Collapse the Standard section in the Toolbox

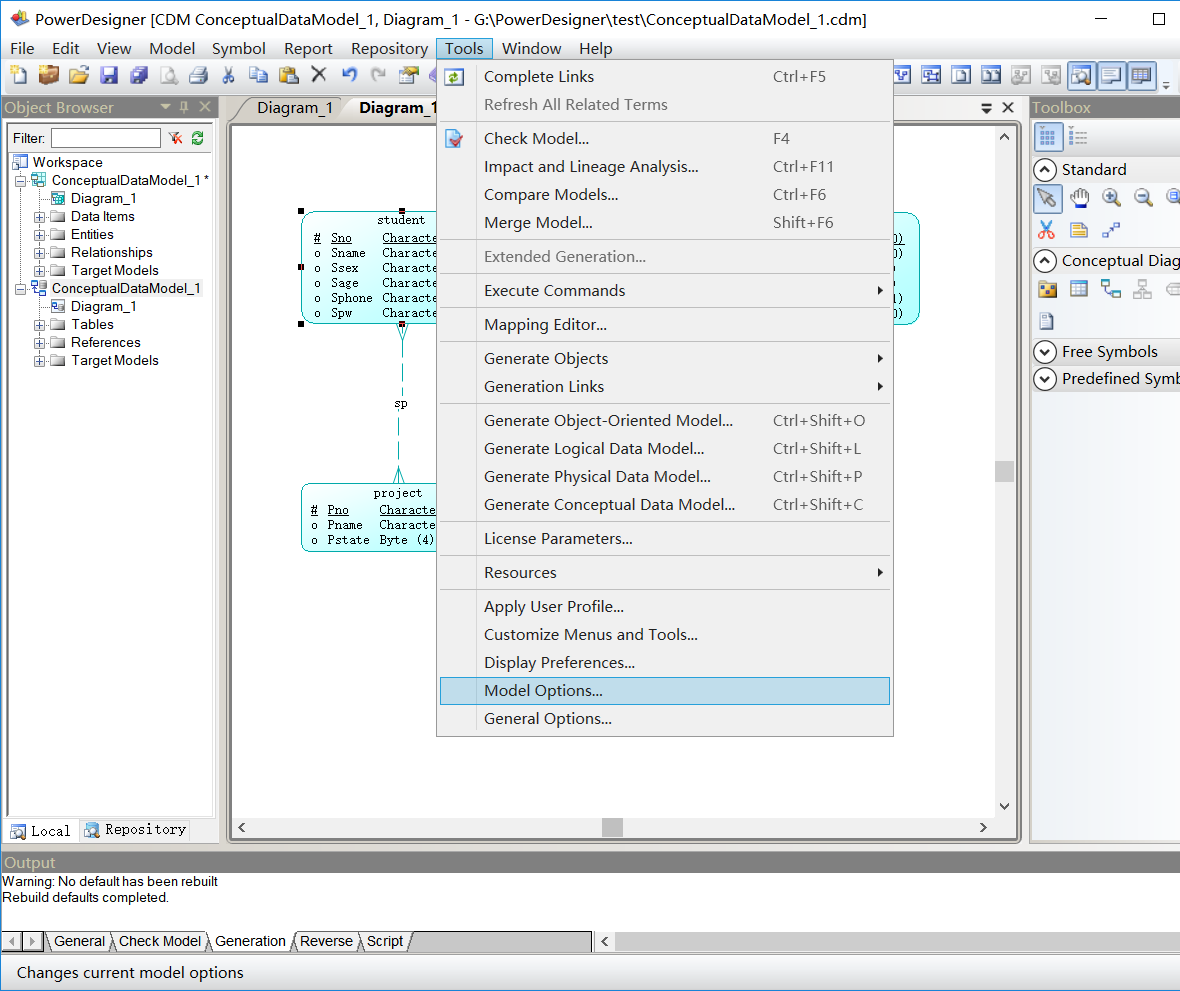point(1046,169)
